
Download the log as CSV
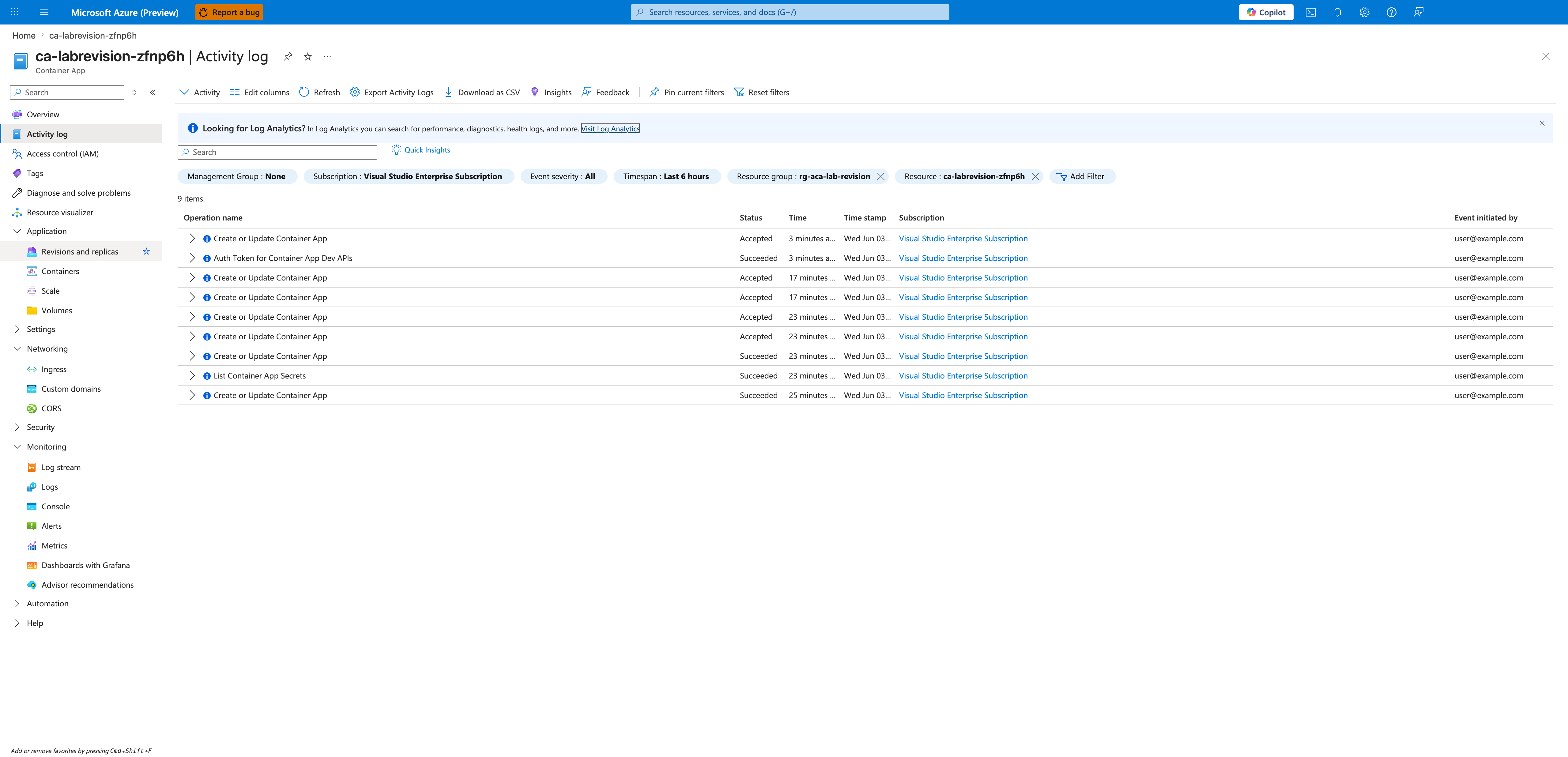click(x=481, y=92)
